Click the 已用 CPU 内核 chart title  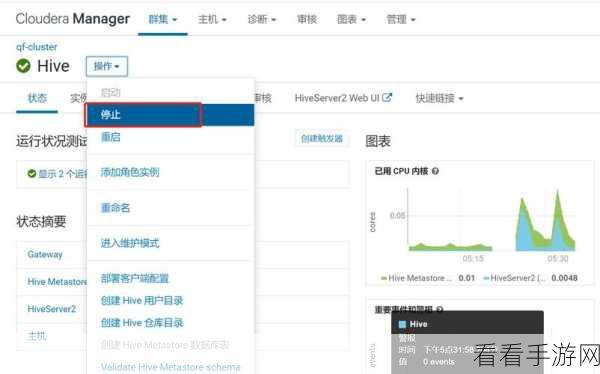[x=401, y=171]
